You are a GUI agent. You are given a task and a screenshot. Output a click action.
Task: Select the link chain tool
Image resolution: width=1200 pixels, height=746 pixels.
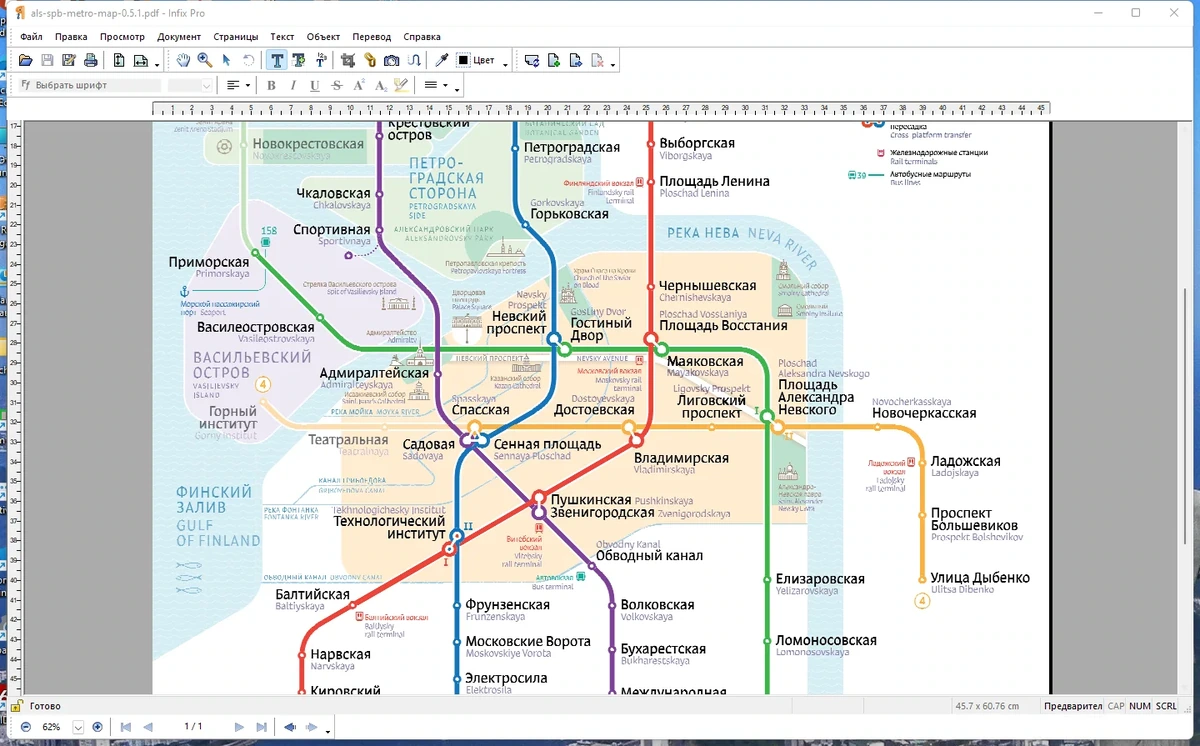pos(370,61)
